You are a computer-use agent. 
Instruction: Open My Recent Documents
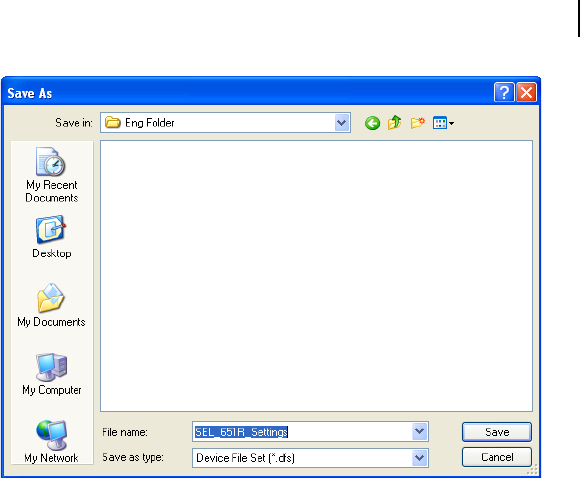click(x=51, y=175)
